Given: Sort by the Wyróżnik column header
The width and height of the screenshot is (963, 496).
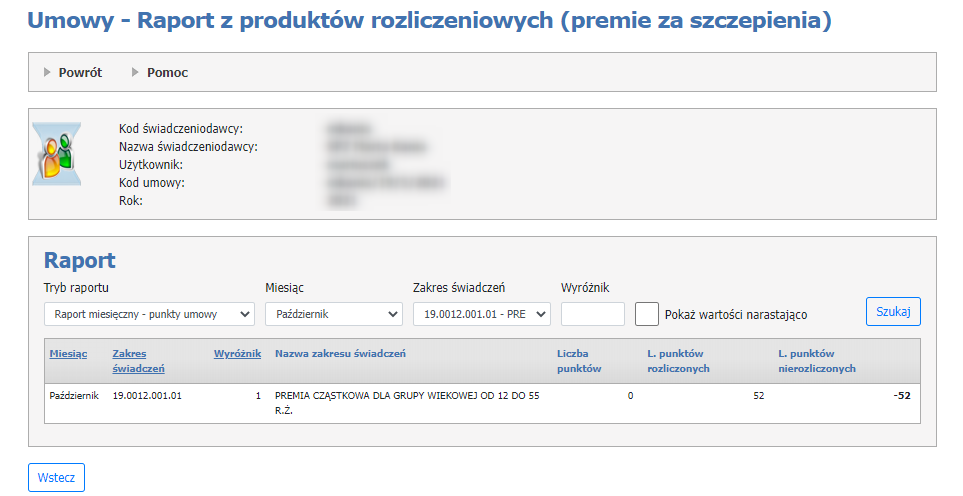Looking at the screenshot, I should (x=237, y=353).
